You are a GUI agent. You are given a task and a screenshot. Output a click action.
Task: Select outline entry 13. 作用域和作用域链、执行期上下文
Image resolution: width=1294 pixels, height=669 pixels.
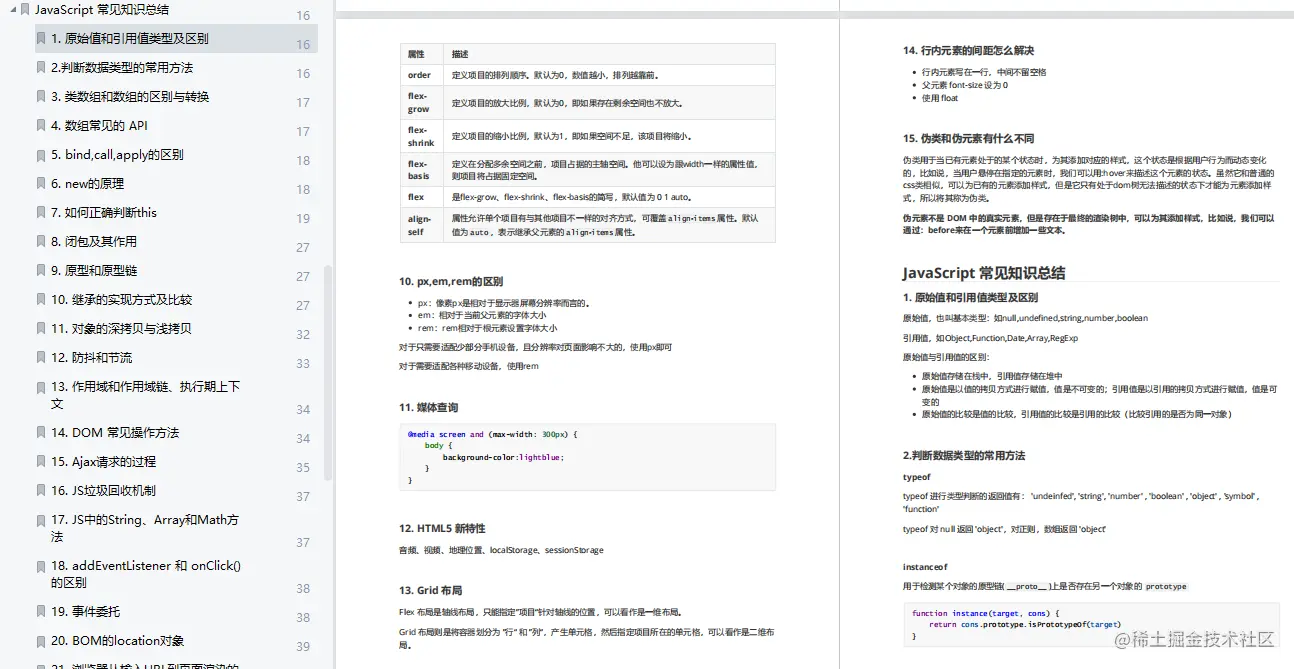(145, 394)
